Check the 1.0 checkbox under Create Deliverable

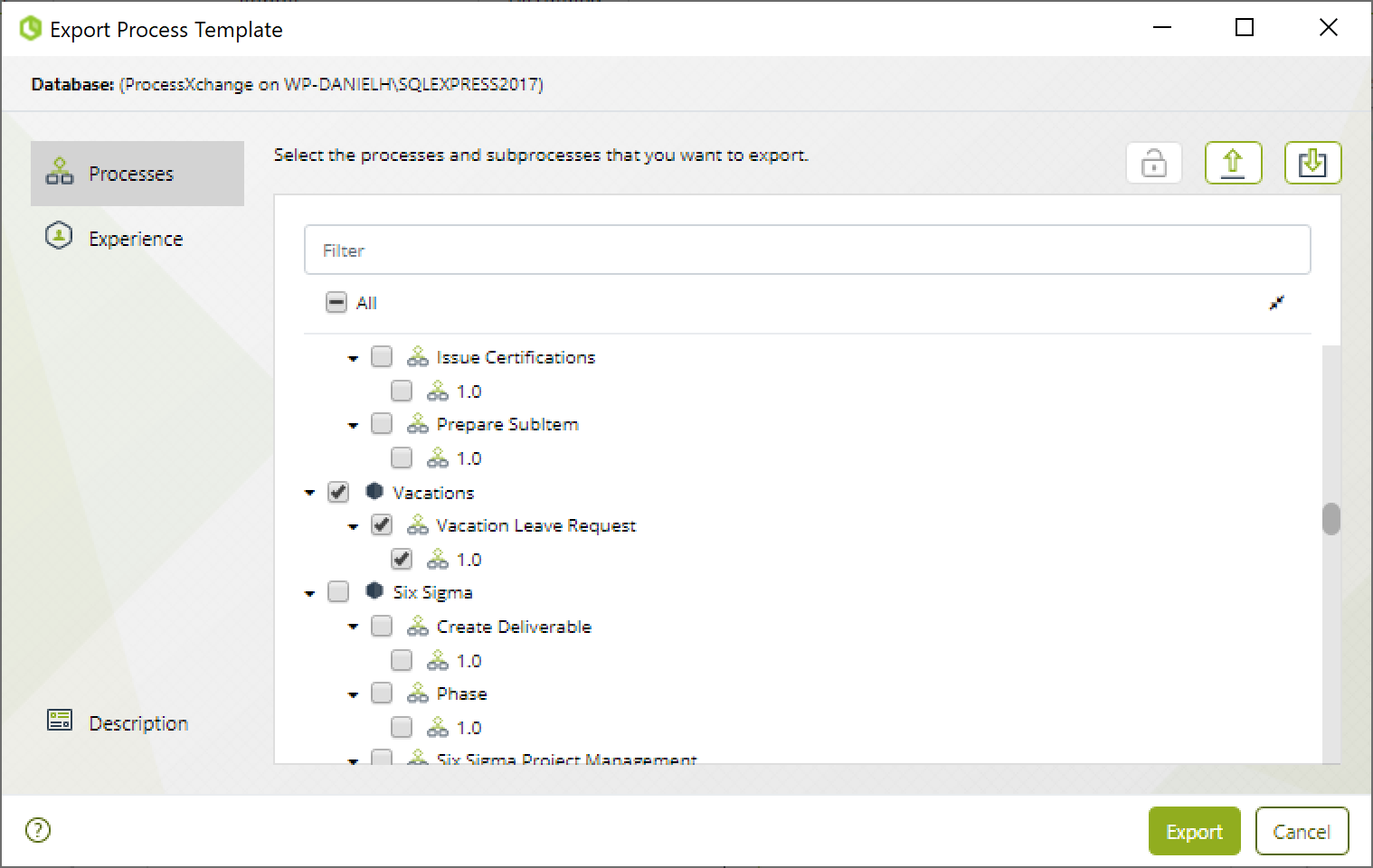(402, 660)
